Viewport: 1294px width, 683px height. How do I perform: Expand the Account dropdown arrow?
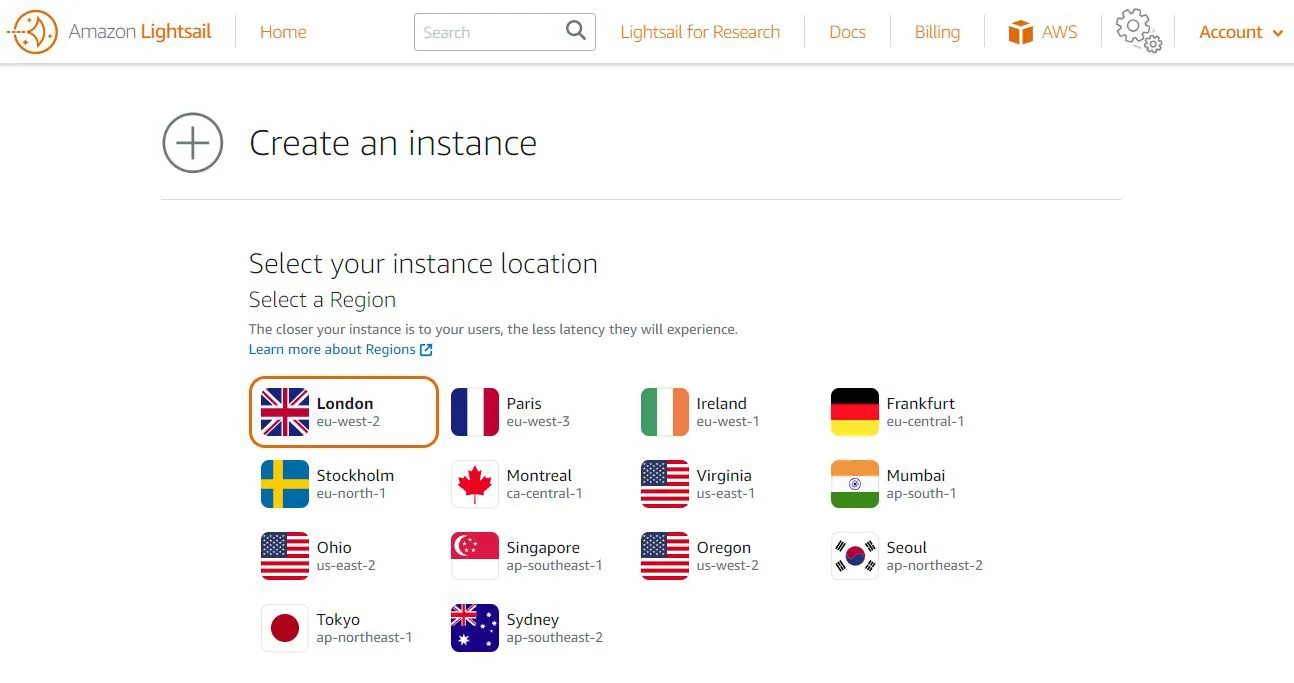[1278, 33]
